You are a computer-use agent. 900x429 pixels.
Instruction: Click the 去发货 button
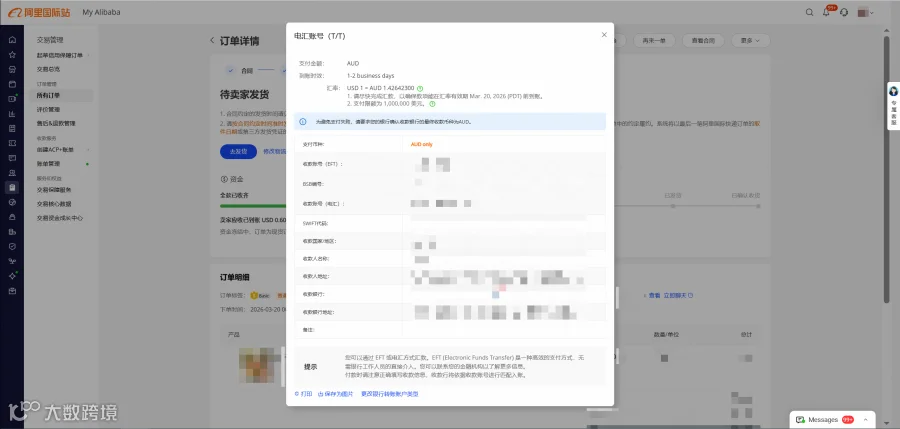pyautogui.click(x=238, y=152)
